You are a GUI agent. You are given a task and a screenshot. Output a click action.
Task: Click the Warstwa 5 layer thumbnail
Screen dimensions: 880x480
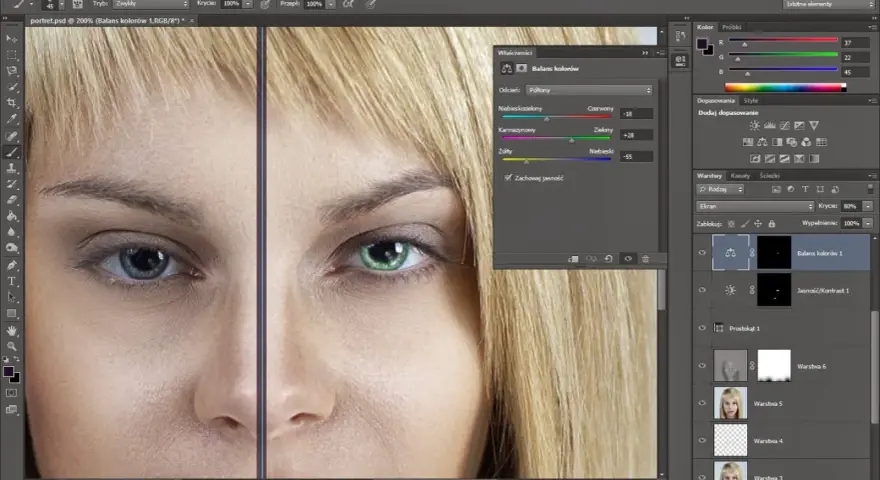point(730,403)
